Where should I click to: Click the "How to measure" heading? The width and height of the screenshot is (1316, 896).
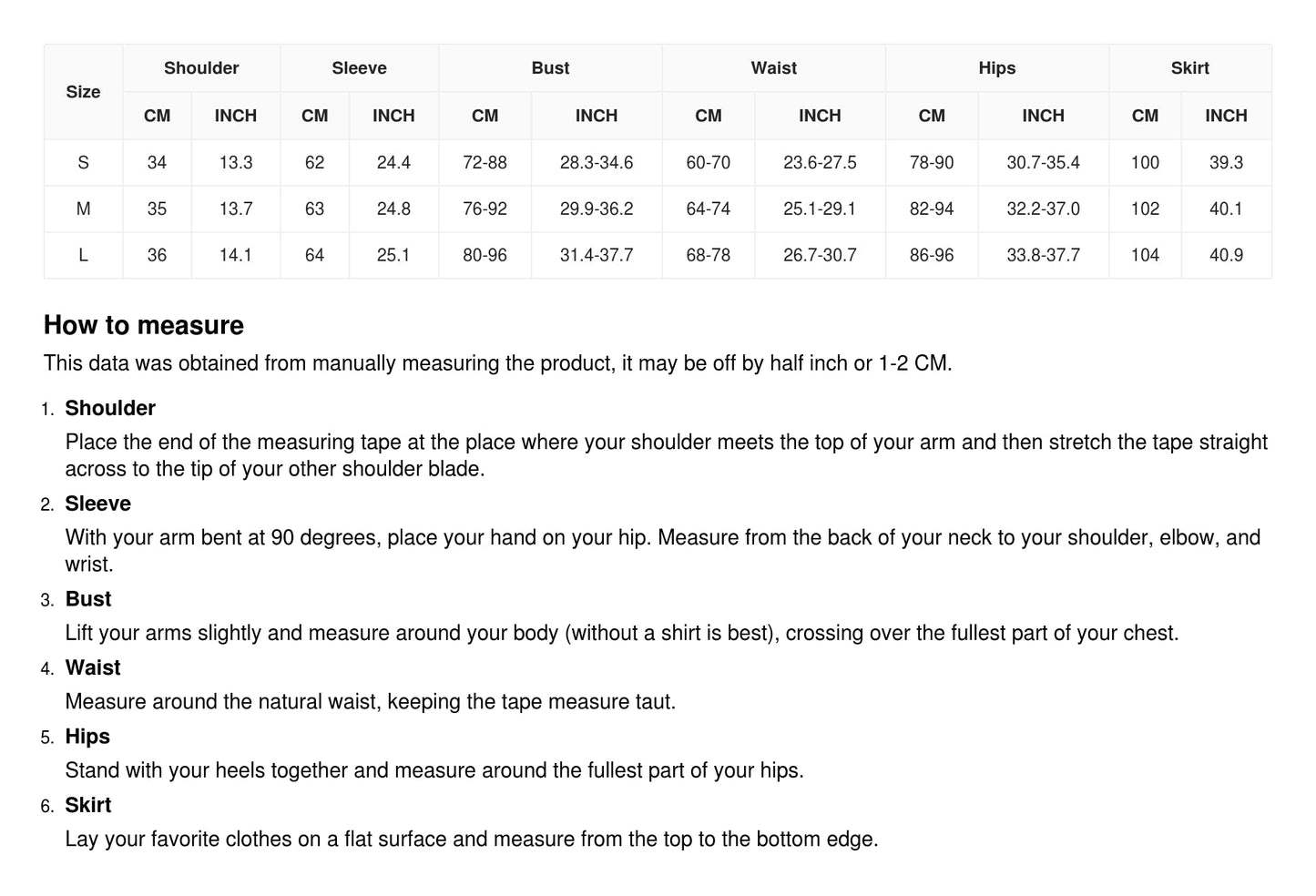pos(144,325)
